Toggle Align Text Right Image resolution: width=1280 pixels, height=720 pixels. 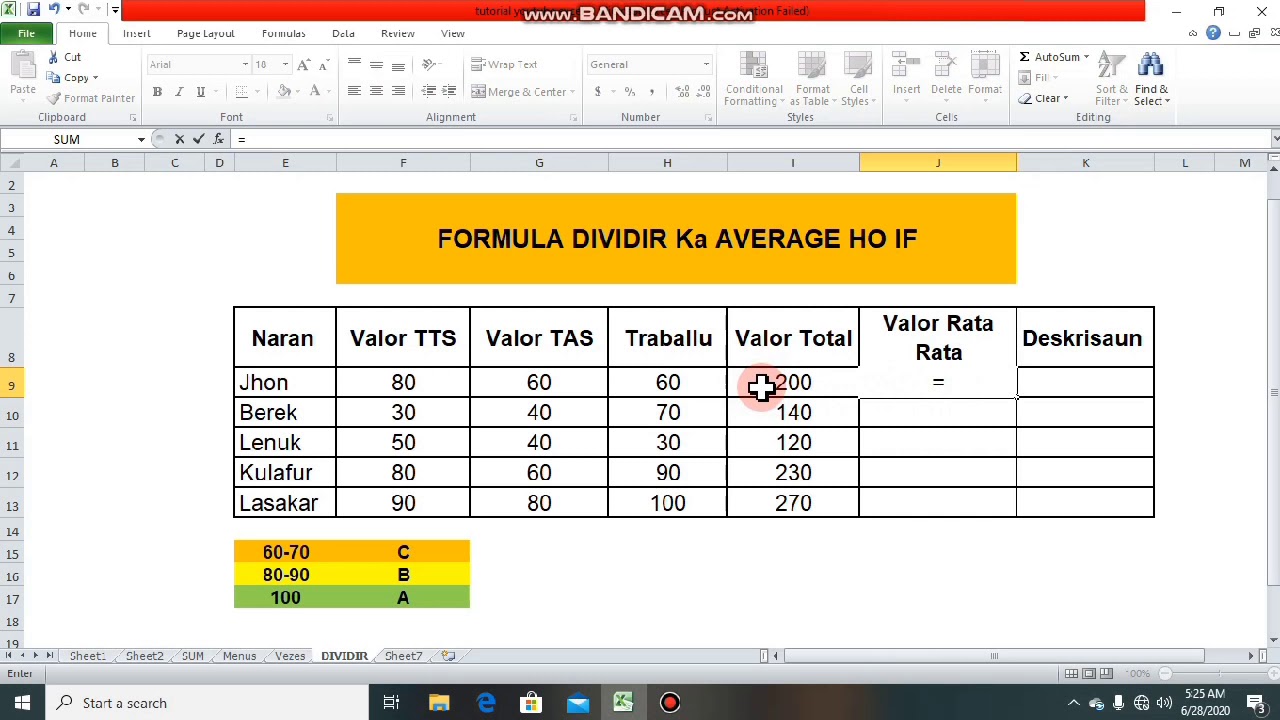click(x=398, y=91)
